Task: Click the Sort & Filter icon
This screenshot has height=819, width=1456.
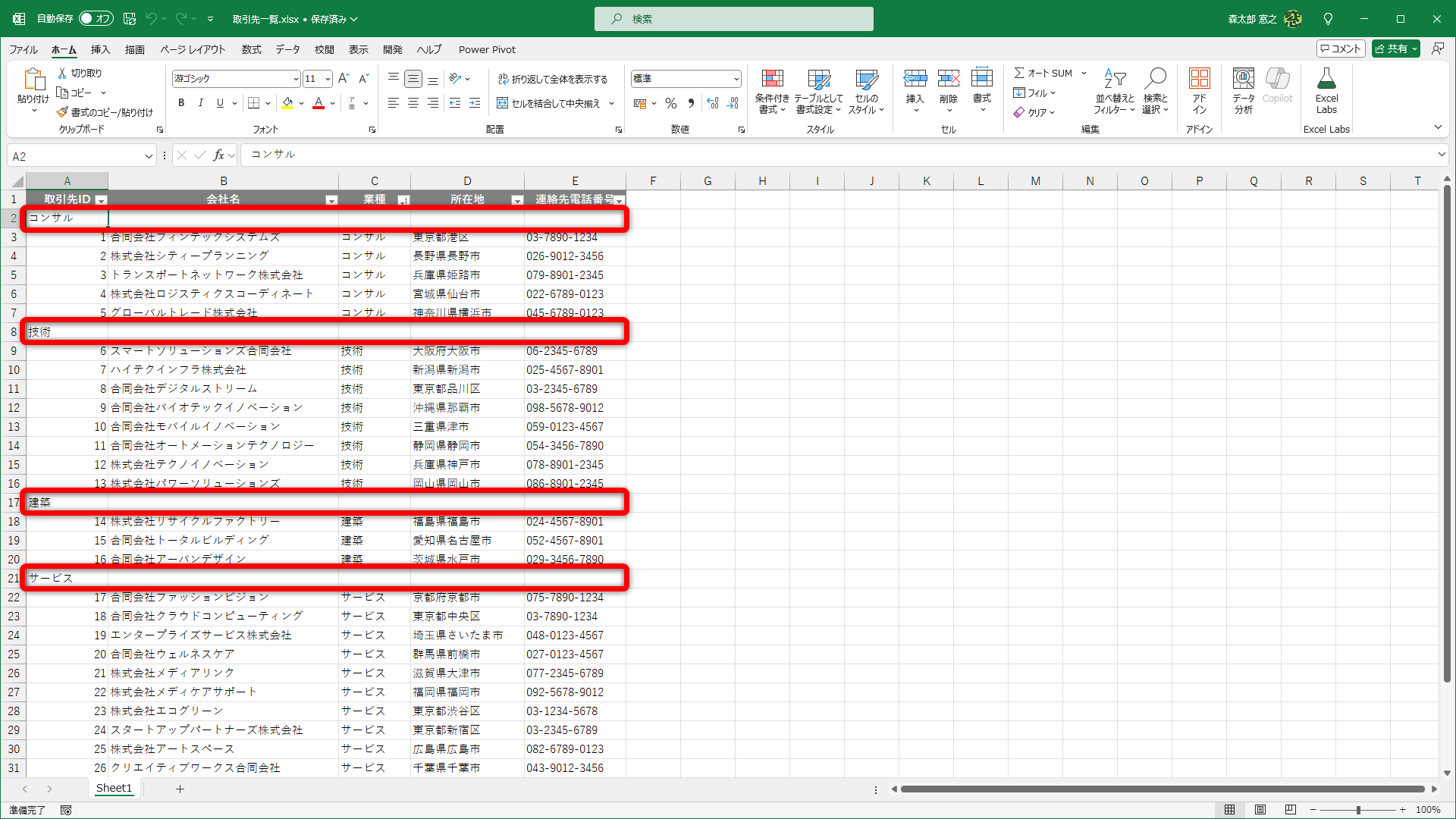Action: 1114,80
